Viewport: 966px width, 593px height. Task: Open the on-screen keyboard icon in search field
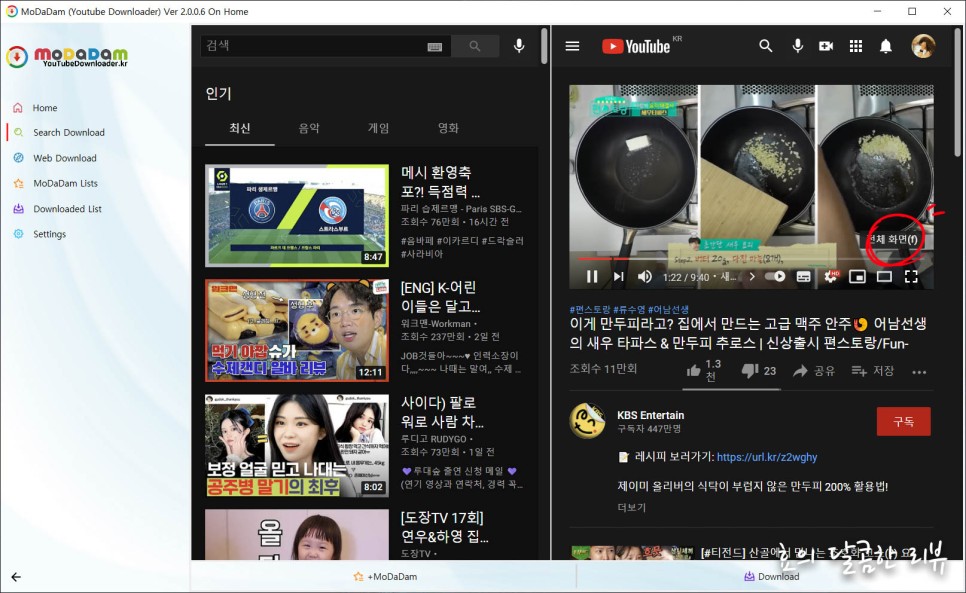[435, 45]
